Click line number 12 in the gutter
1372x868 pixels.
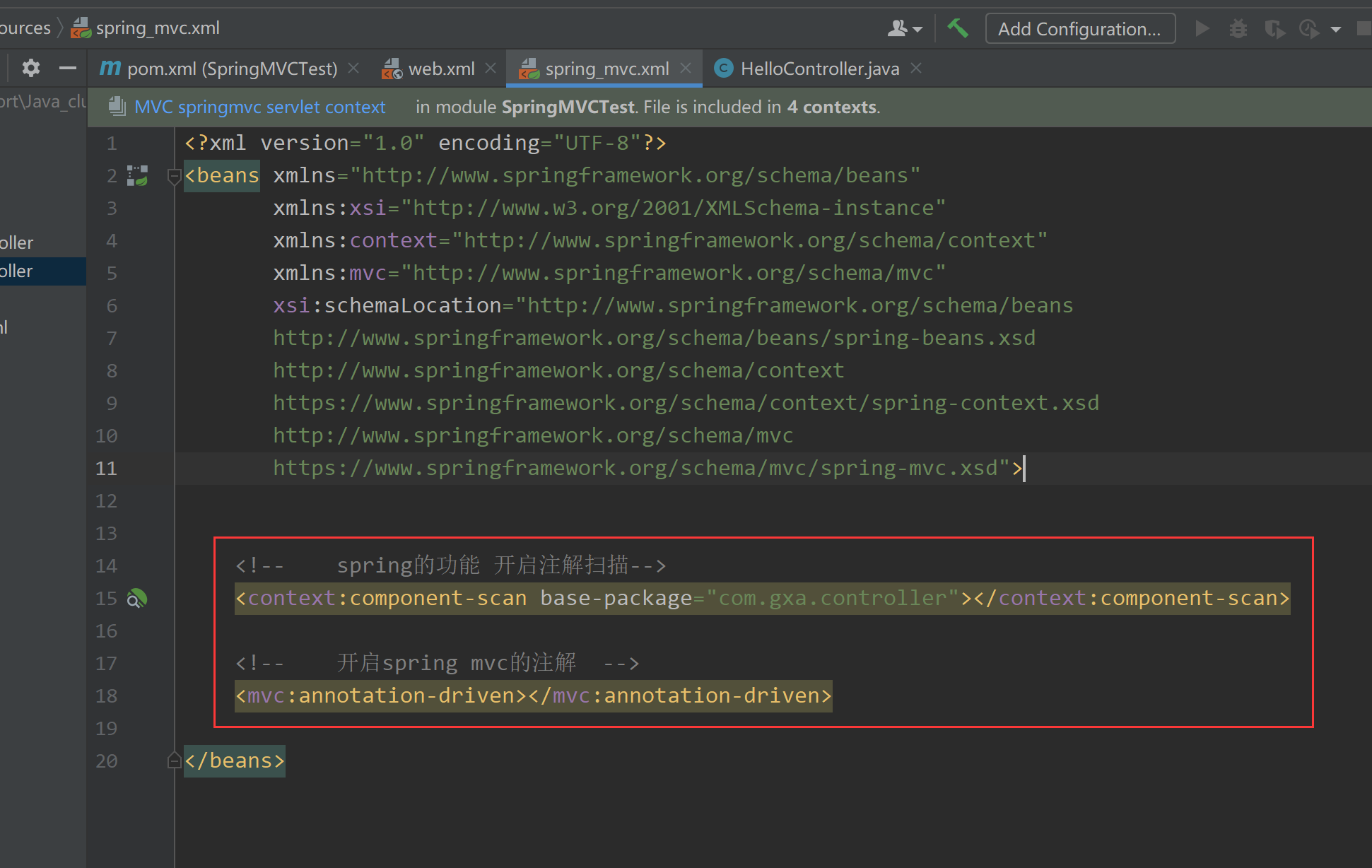click(x=106, y=500)
